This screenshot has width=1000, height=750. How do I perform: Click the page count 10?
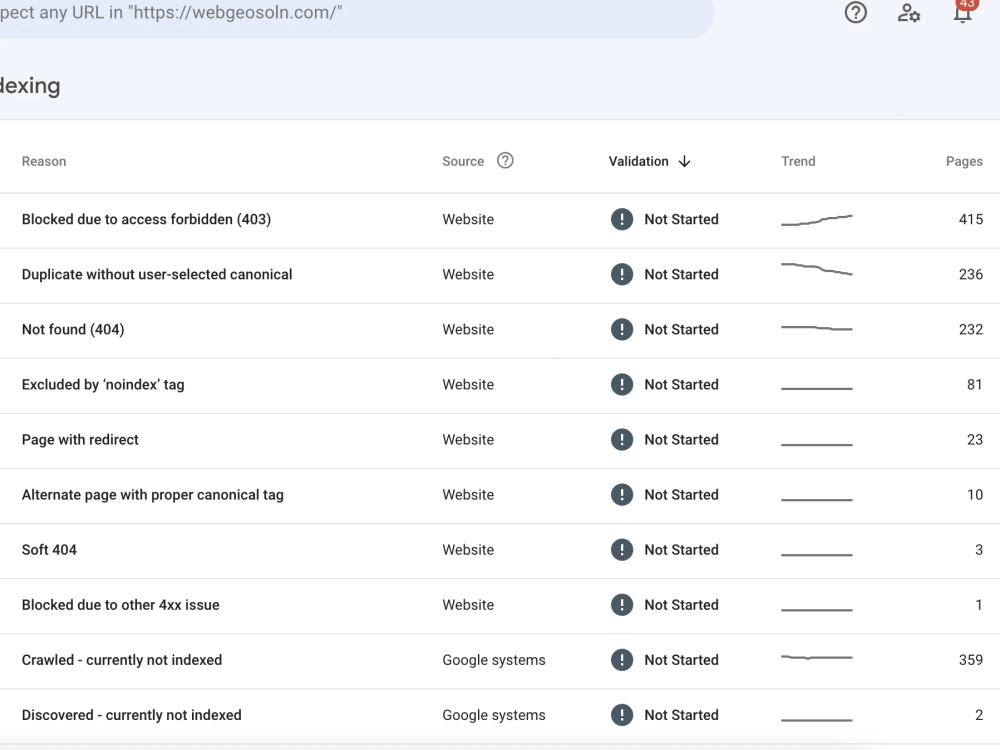coord(974,495)
